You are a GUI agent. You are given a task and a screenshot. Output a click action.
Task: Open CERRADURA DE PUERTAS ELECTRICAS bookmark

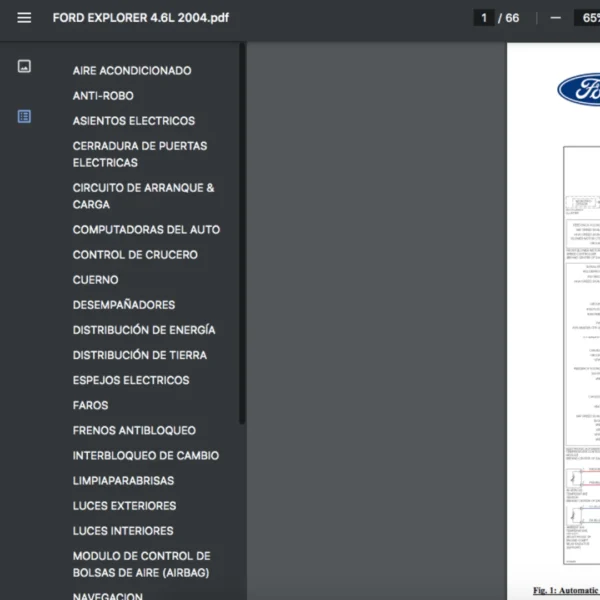(140, 154)
